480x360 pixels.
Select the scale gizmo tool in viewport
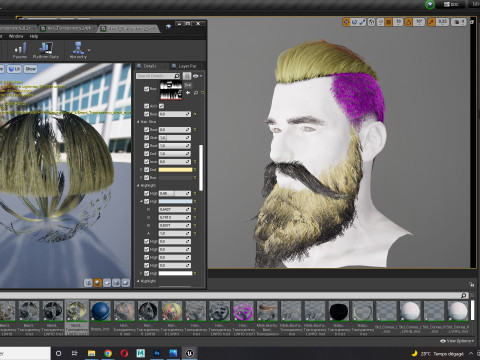click(362, 22)
